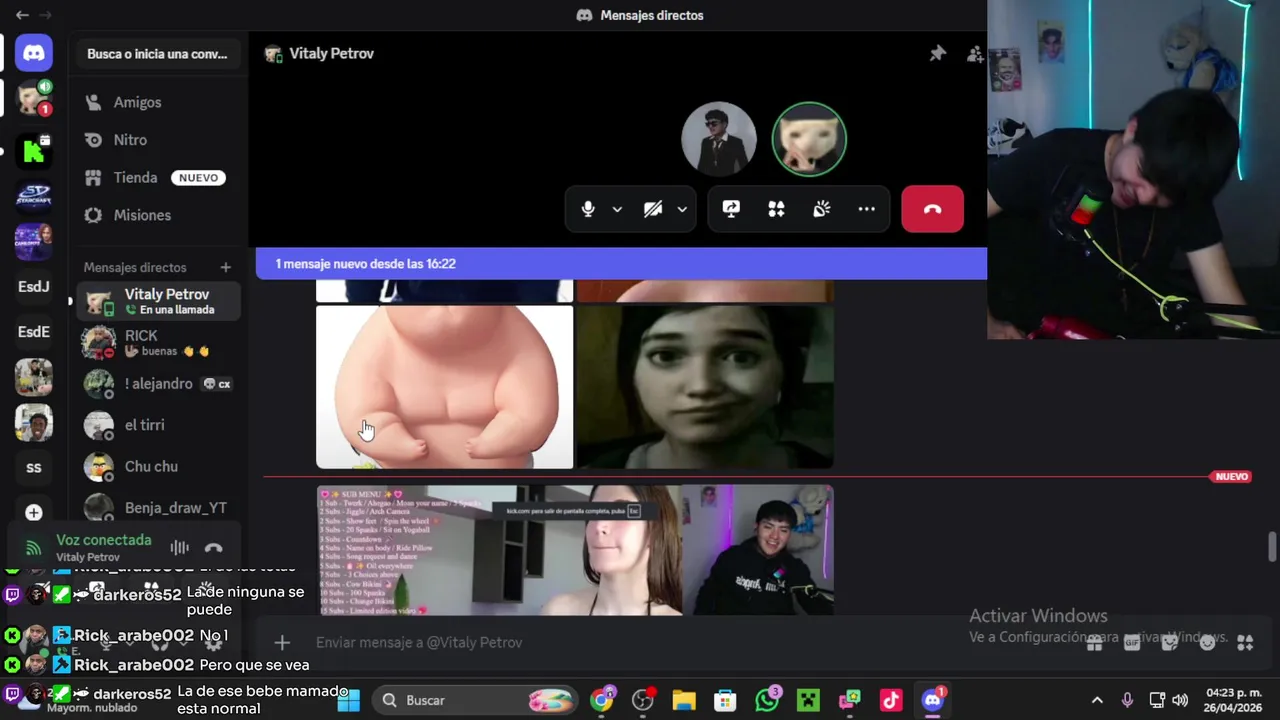Click the search conversation box
This screenshot has width=1280, height=720.
pyautogui.click(x=158, y=54)
